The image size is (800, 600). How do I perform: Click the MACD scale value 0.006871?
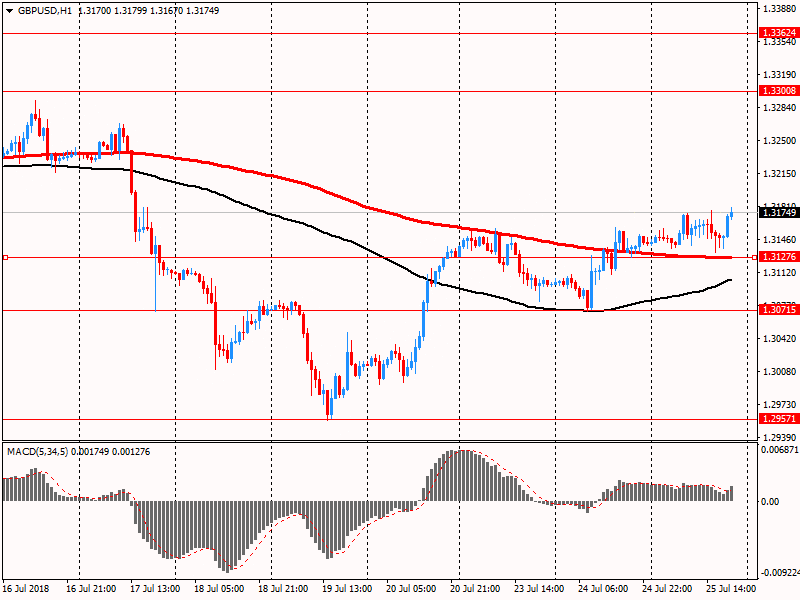pyautogui.click(x=780, y=450)
